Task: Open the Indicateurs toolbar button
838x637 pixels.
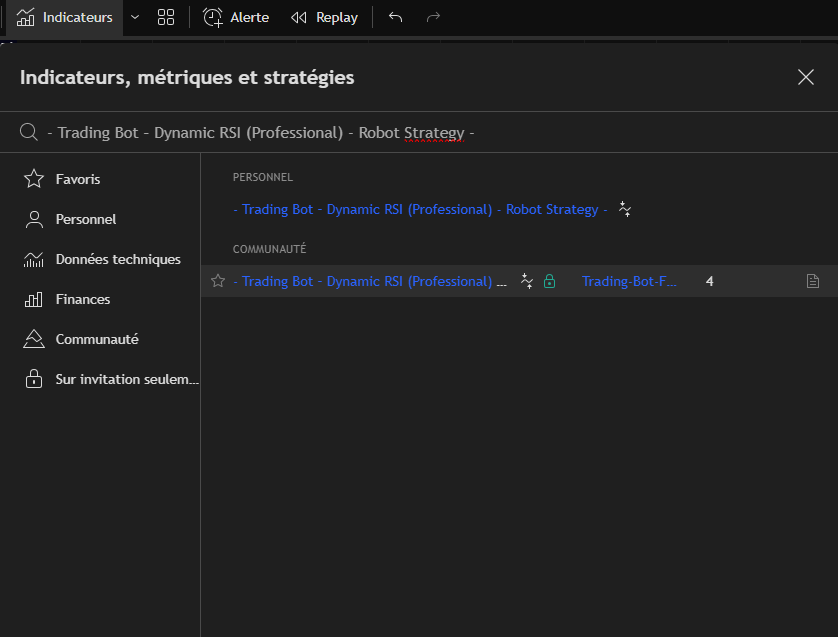Action: 65,17
